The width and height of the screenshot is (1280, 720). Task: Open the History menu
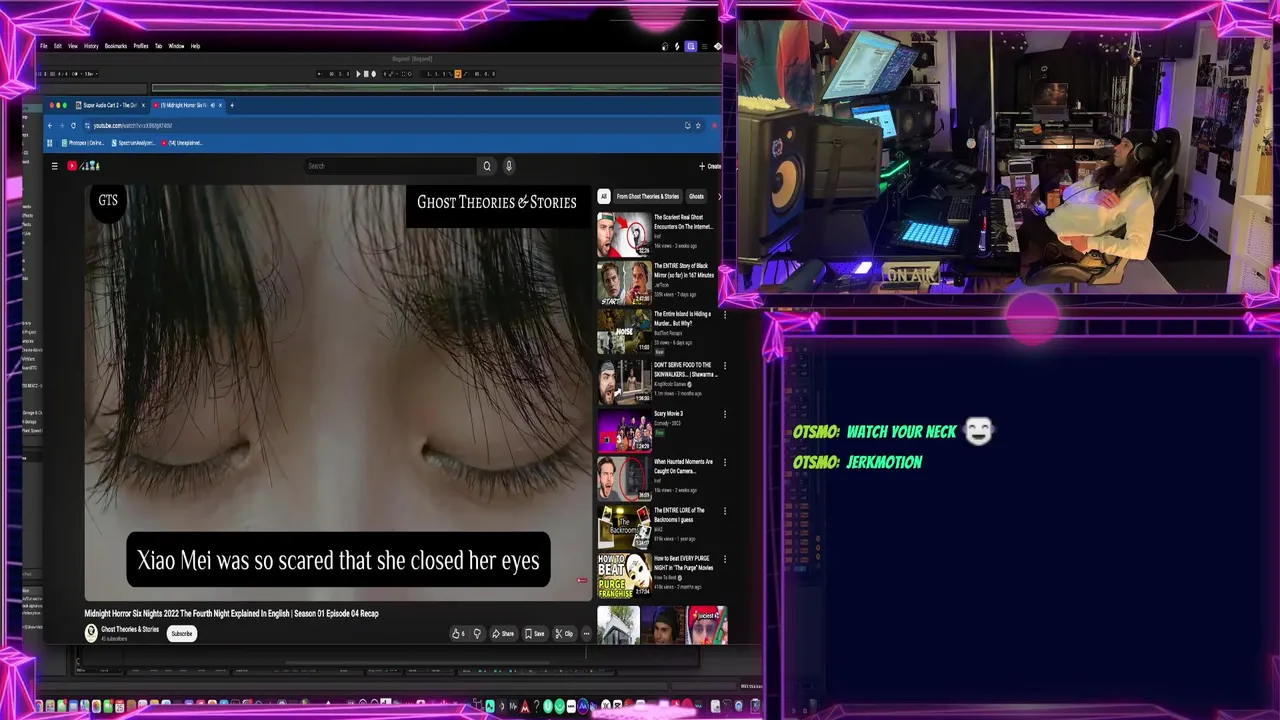(x=91, y=46)
